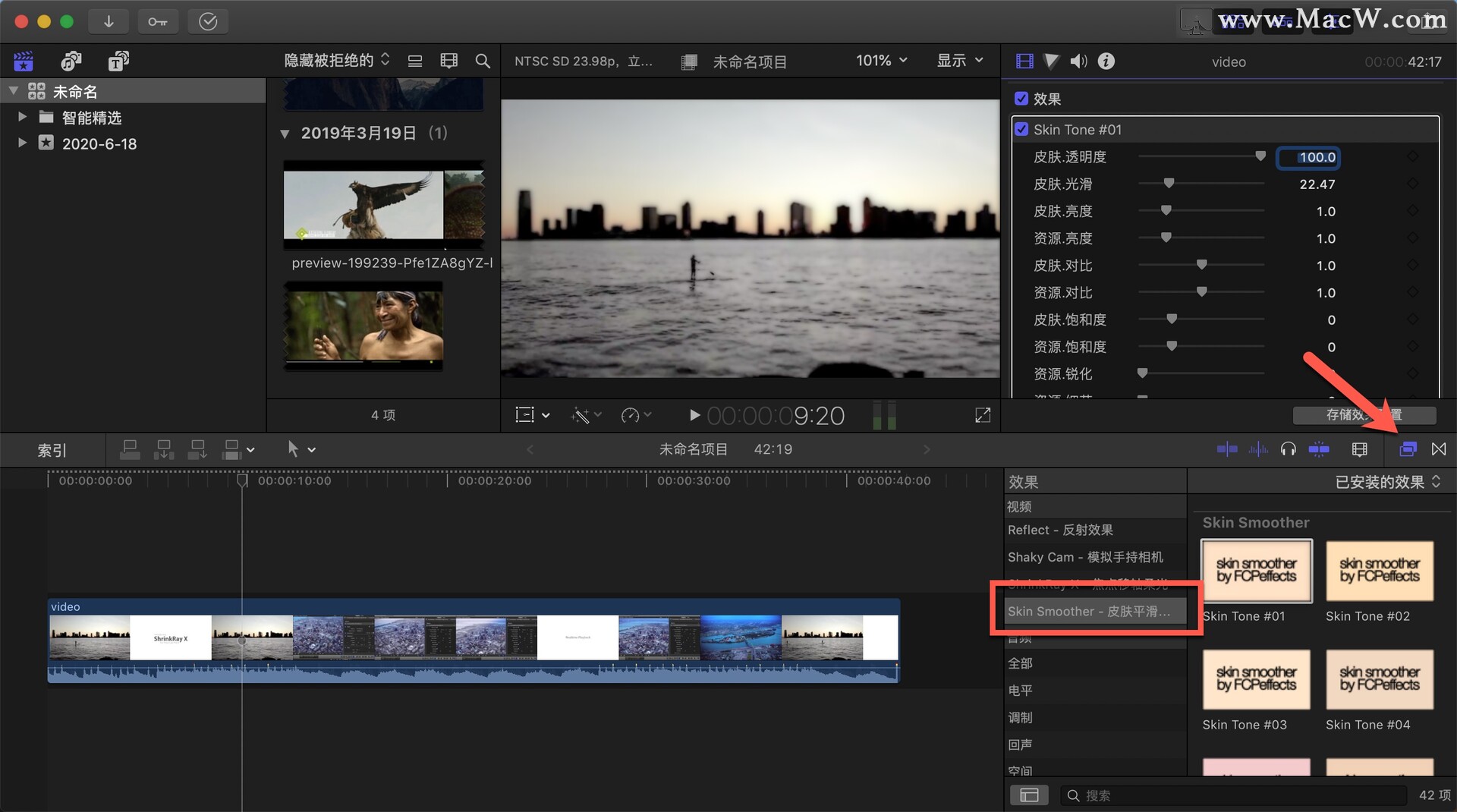Open the 101% zoom dropdown

click(x=882, y=60)
